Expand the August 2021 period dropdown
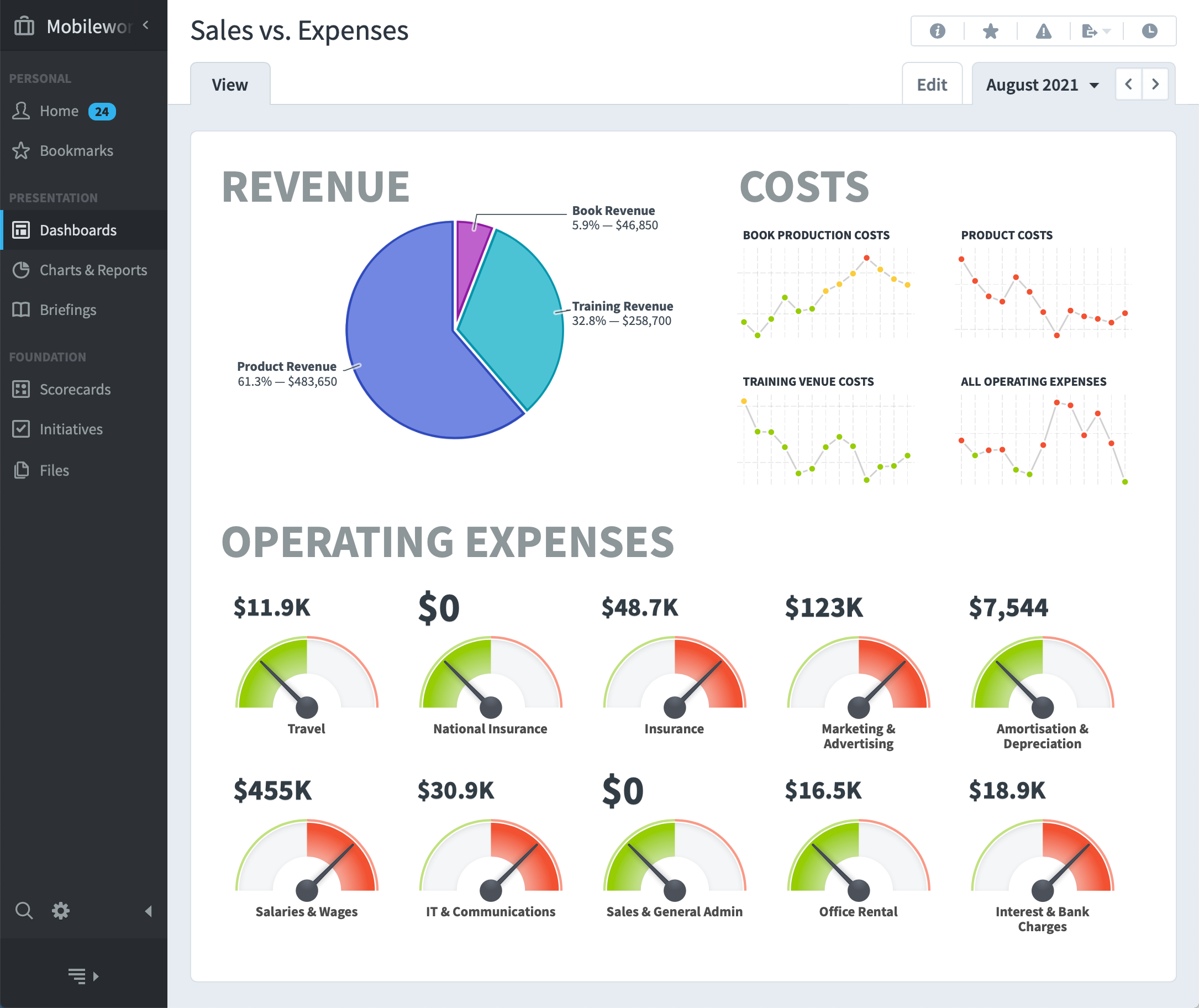The height and width of the screenshot is (1008, 1199). click(x=1042, y=85)
